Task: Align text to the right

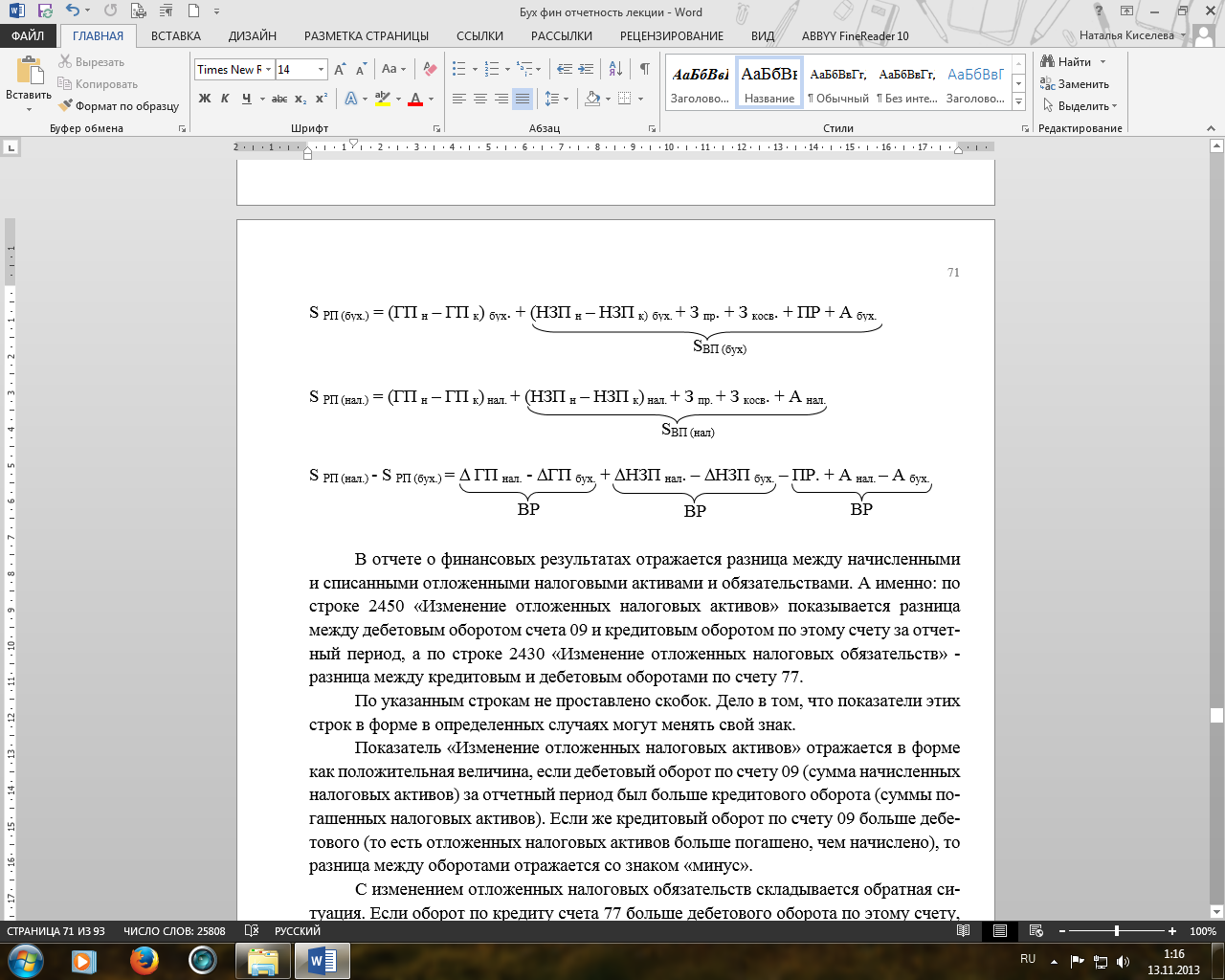Action: point(501,99)
